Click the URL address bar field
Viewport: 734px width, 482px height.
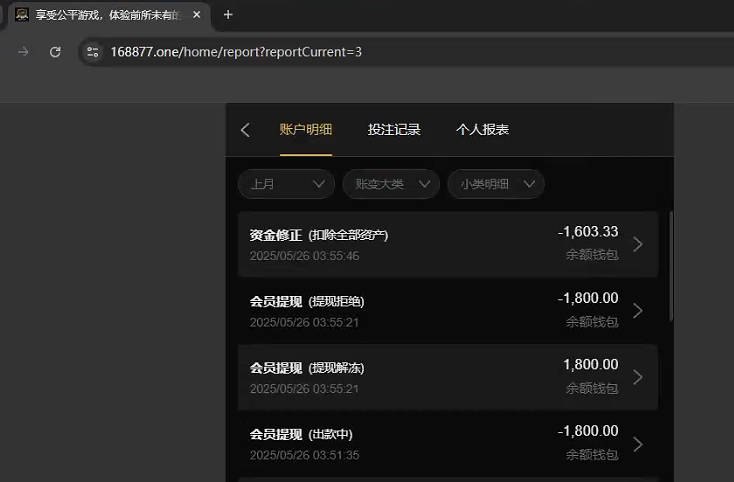click(400, 52)
